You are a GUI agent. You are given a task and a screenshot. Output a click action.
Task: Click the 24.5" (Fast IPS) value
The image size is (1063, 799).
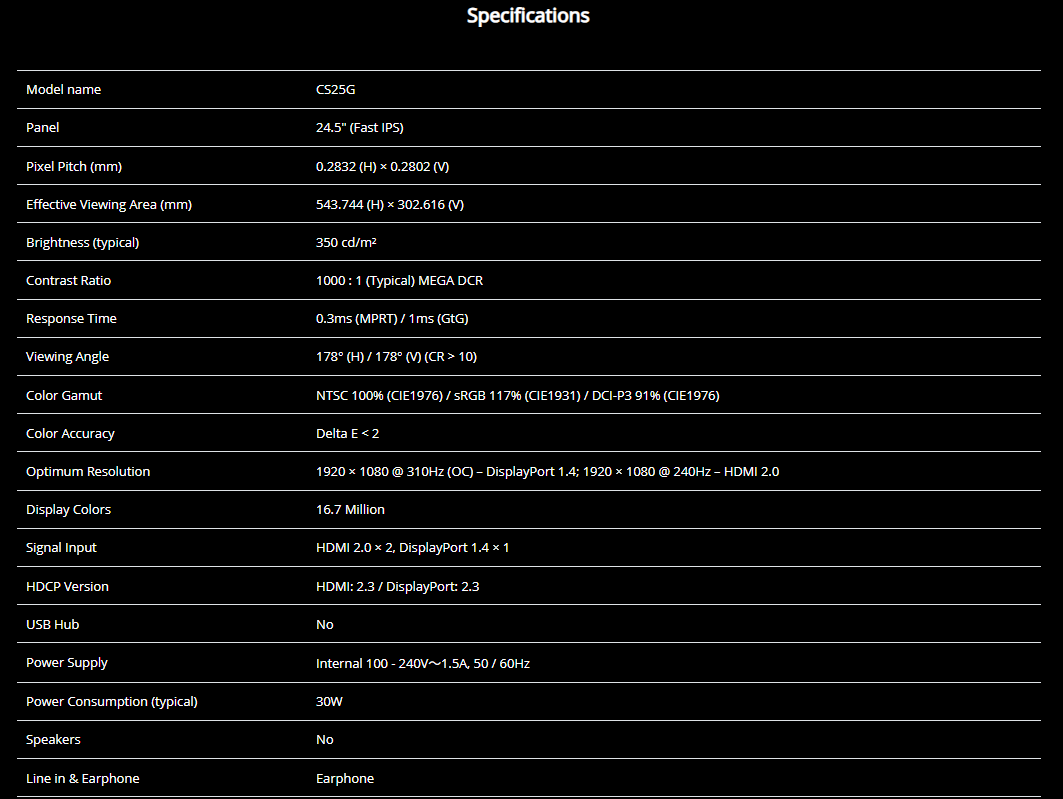[360, 128]
